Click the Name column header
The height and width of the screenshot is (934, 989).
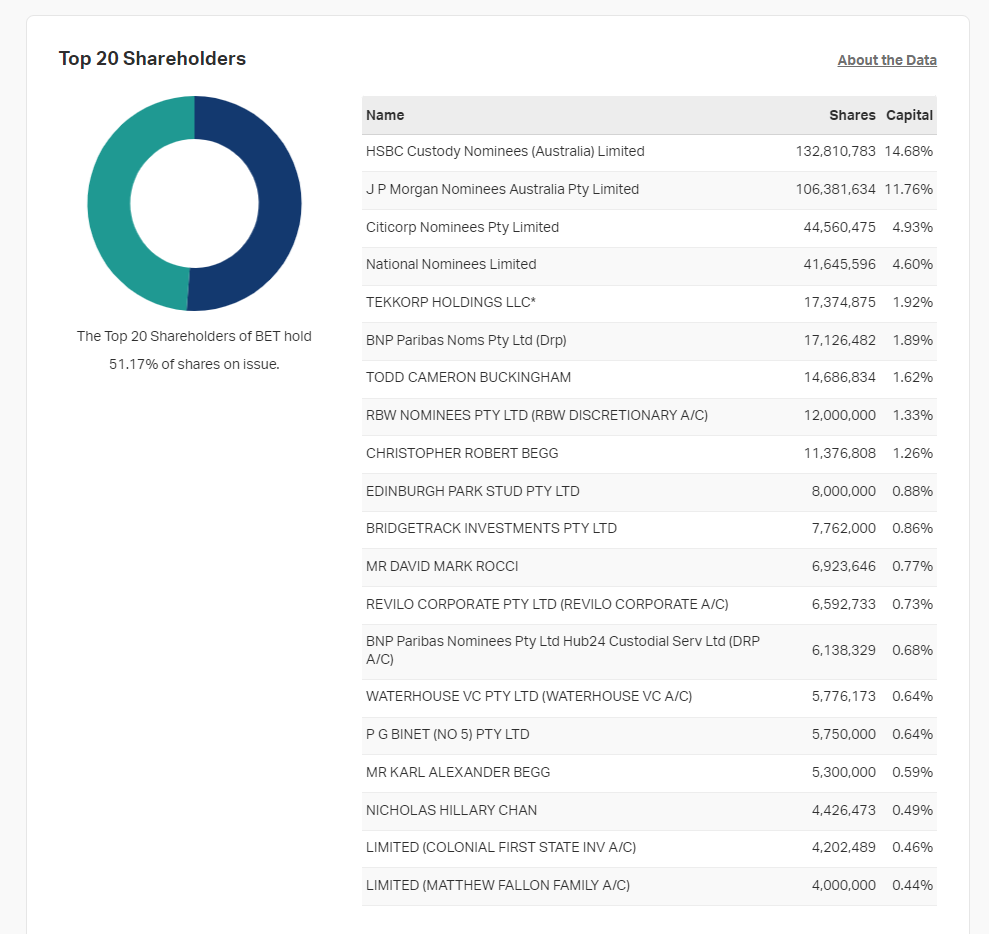pos(385,115)
